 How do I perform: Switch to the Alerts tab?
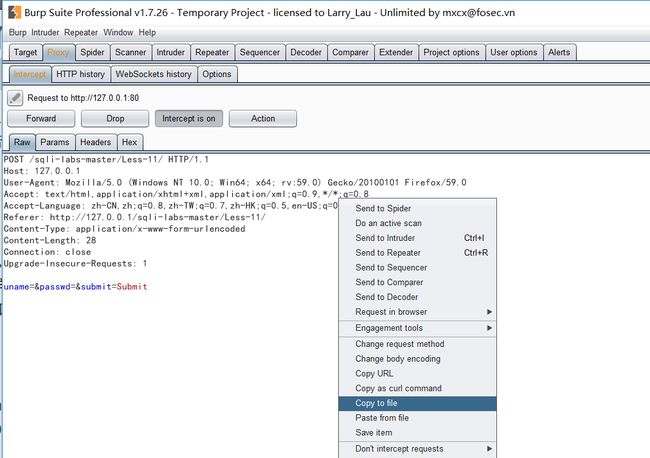[559, 52]
